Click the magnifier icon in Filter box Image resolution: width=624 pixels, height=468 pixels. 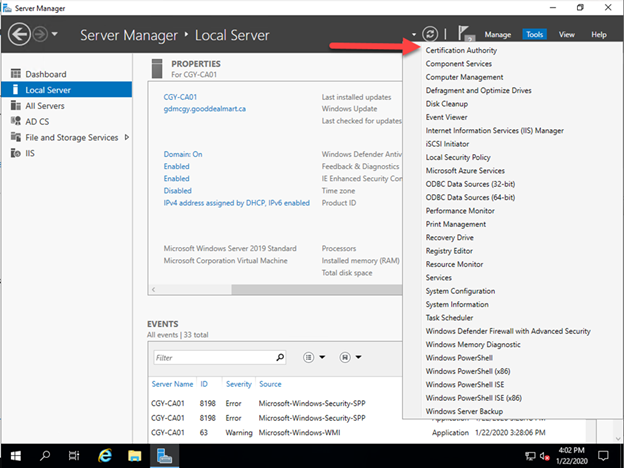pos(280,357)
